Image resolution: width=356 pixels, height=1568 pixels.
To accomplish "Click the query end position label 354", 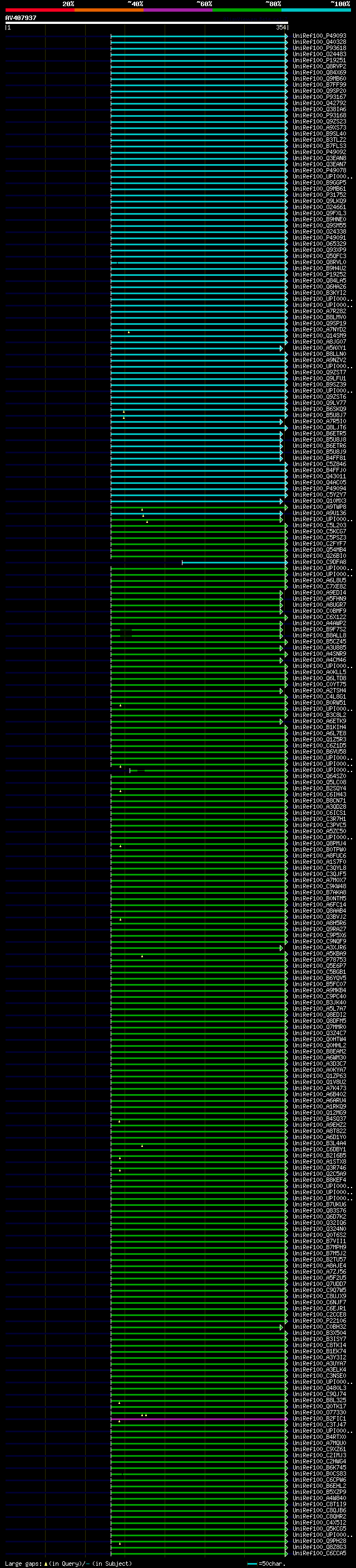I will (x=280, y=27).
